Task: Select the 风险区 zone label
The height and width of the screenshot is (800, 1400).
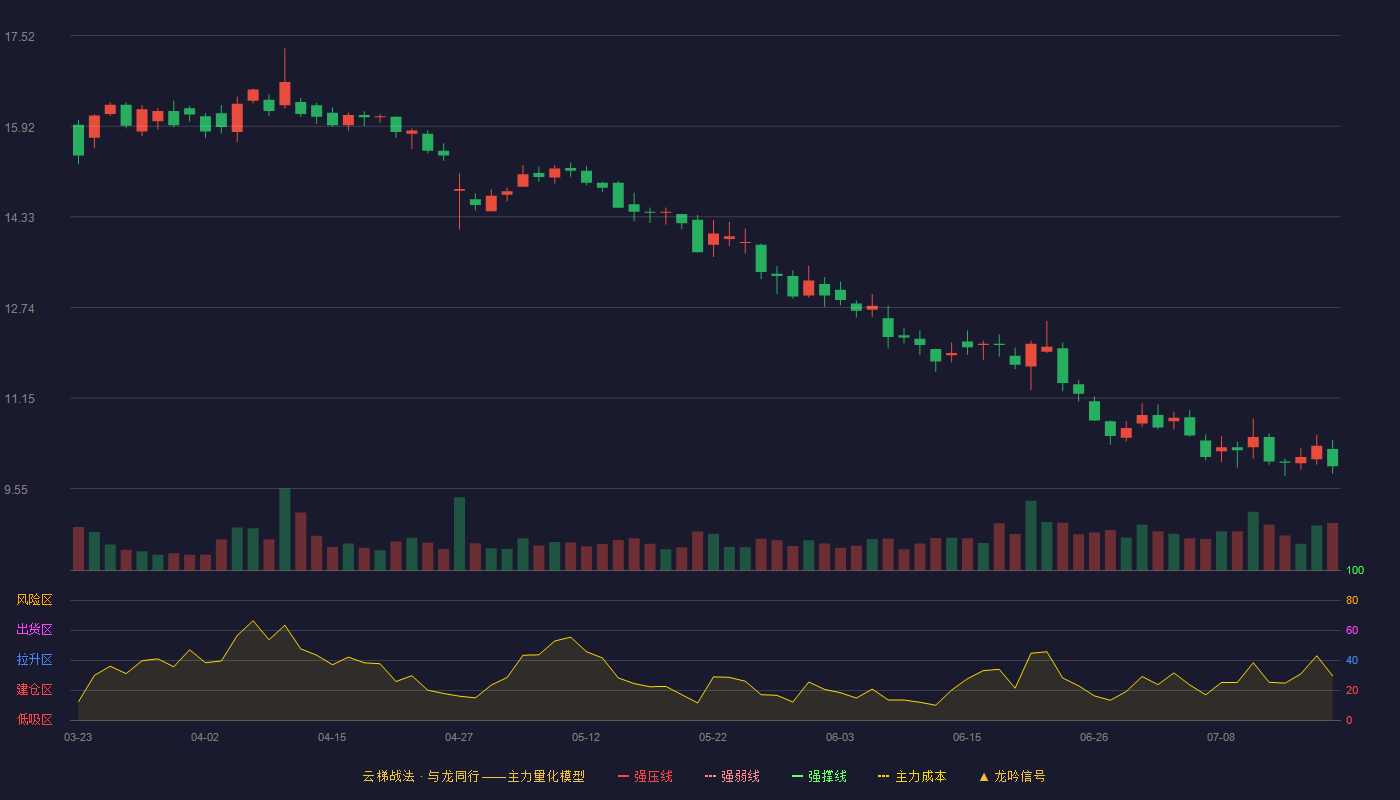Action: (x=34, y=600)
